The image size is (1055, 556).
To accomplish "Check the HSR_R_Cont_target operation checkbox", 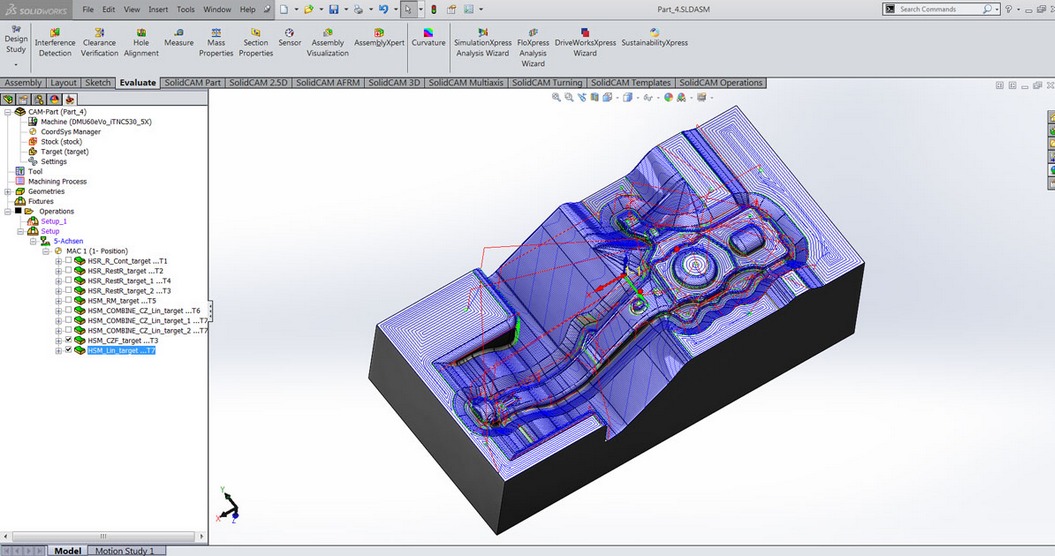I will 68,261.
